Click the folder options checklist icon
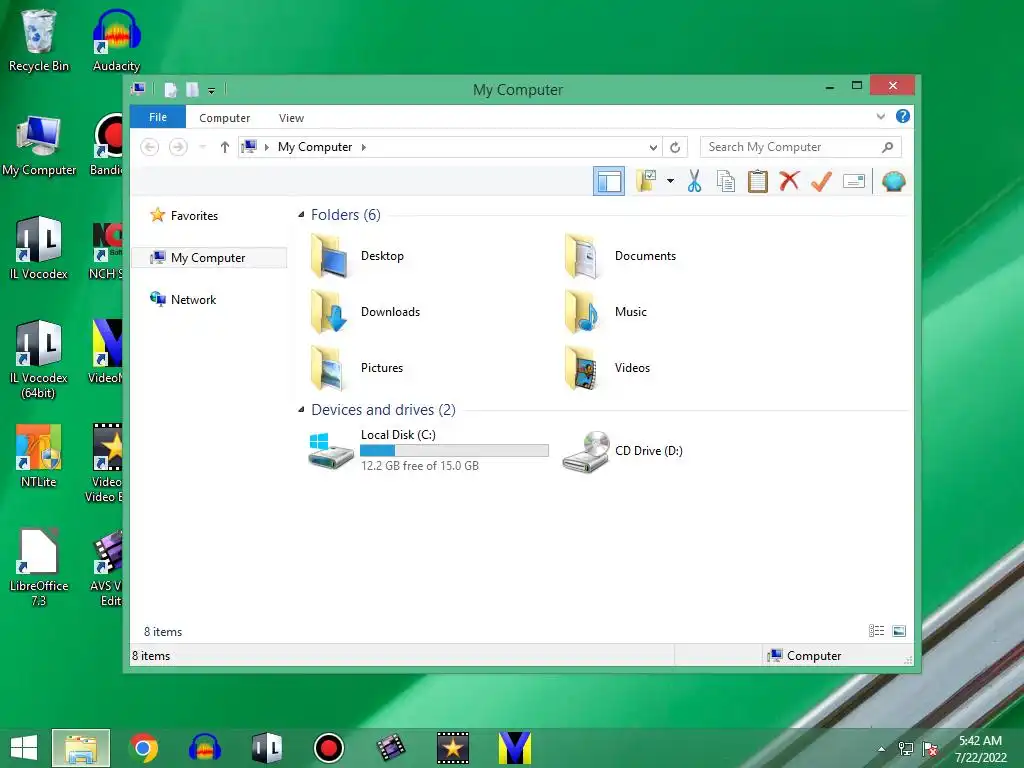 coord(646,181)
